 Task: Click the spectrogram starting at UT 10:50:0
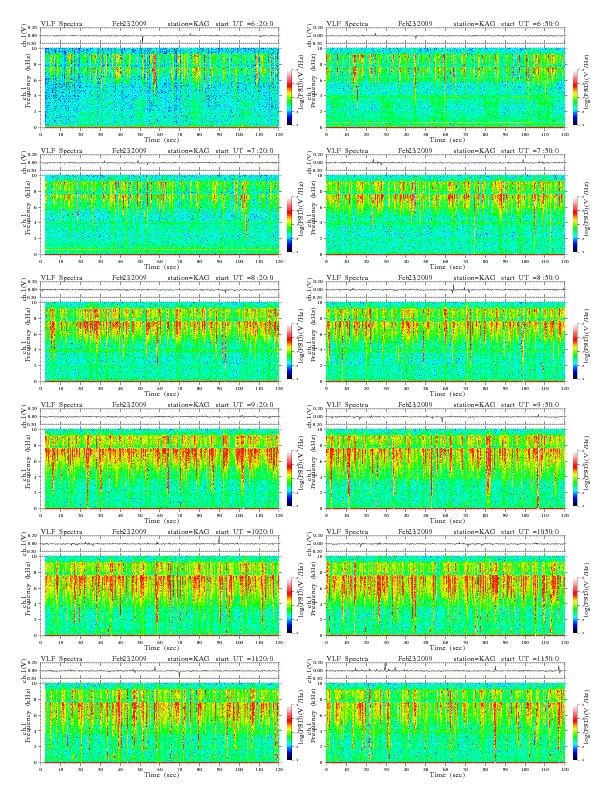[x=445, y=596]
